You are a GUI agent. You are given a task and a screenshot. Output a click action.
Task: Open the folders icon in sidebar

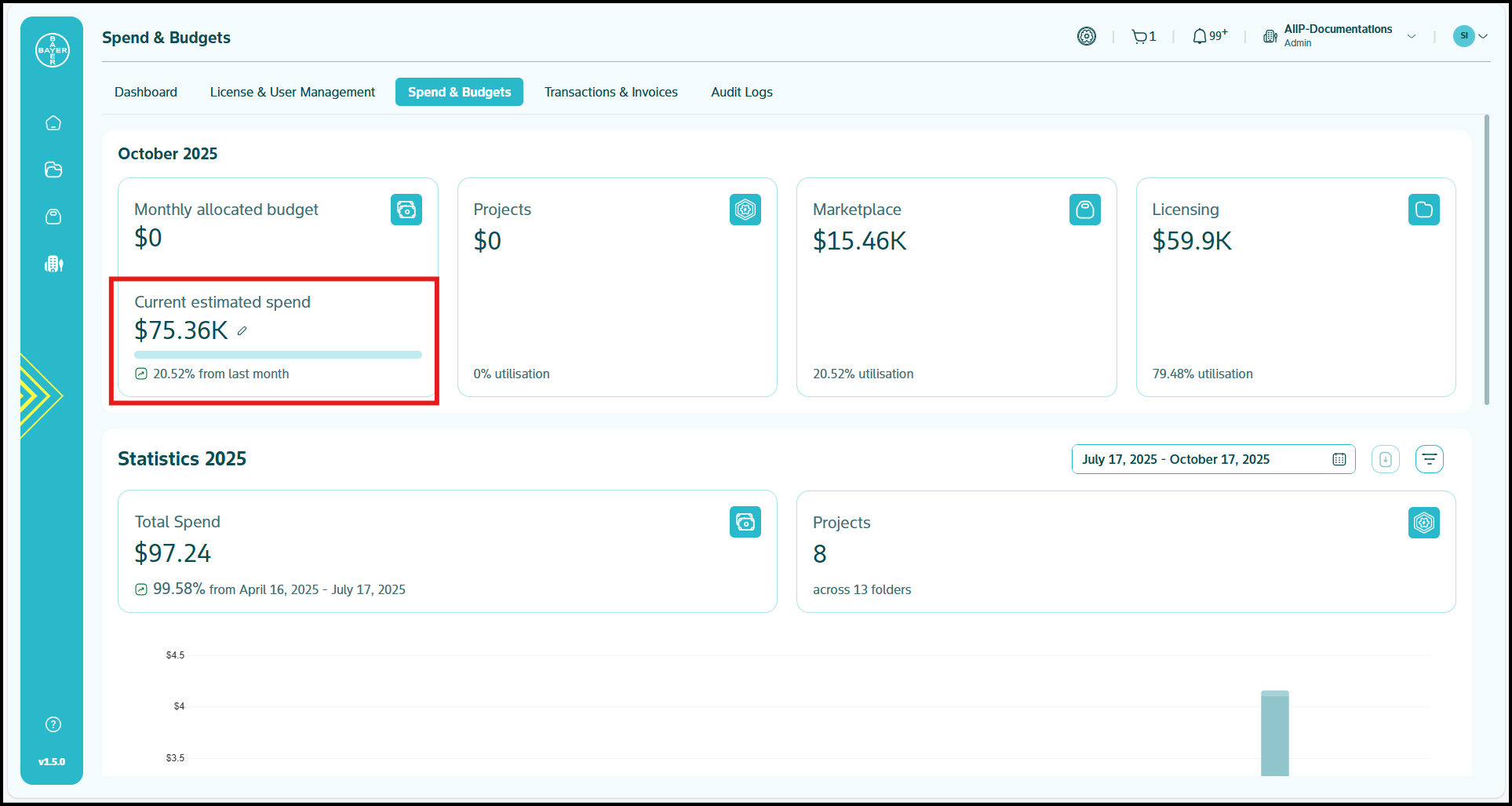coord(53,170)
